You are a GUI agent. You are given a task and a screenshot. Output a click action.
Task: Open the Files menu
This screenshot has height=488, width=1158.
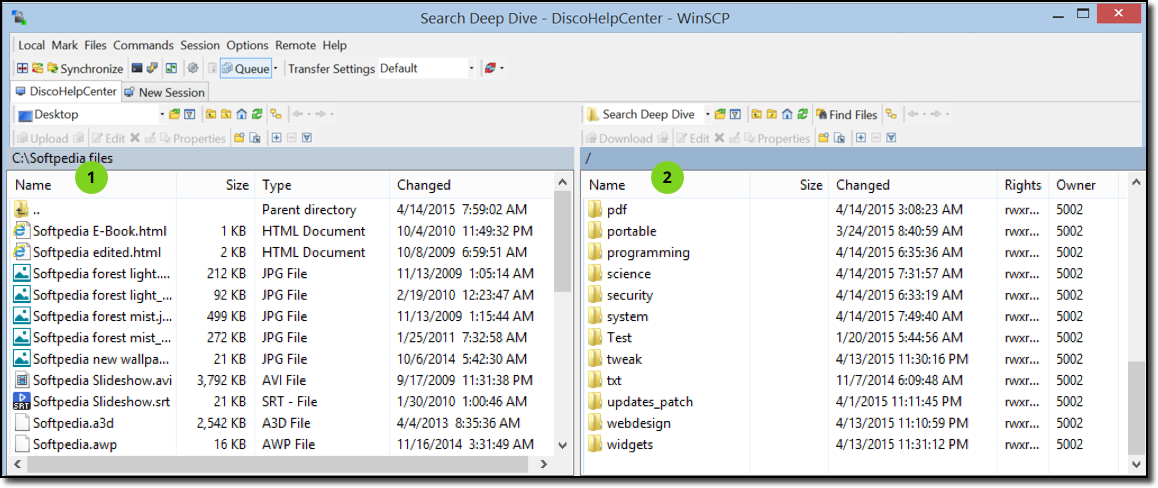95,45
